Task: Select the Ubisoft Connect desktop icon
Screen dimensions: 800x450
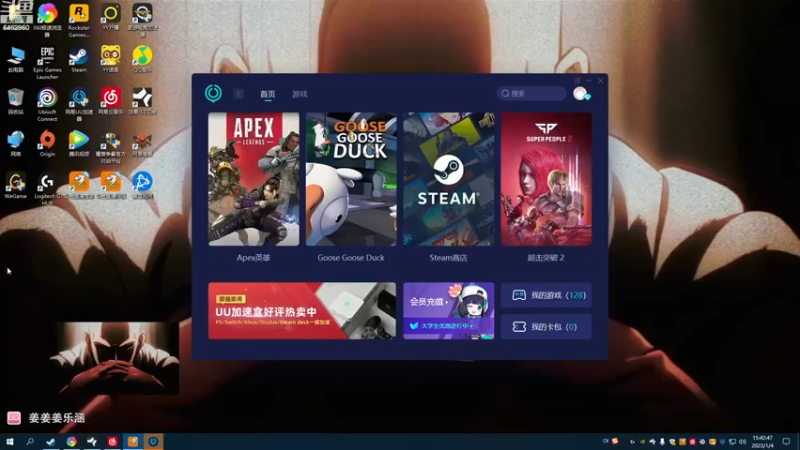Action: tap(47, 105)
